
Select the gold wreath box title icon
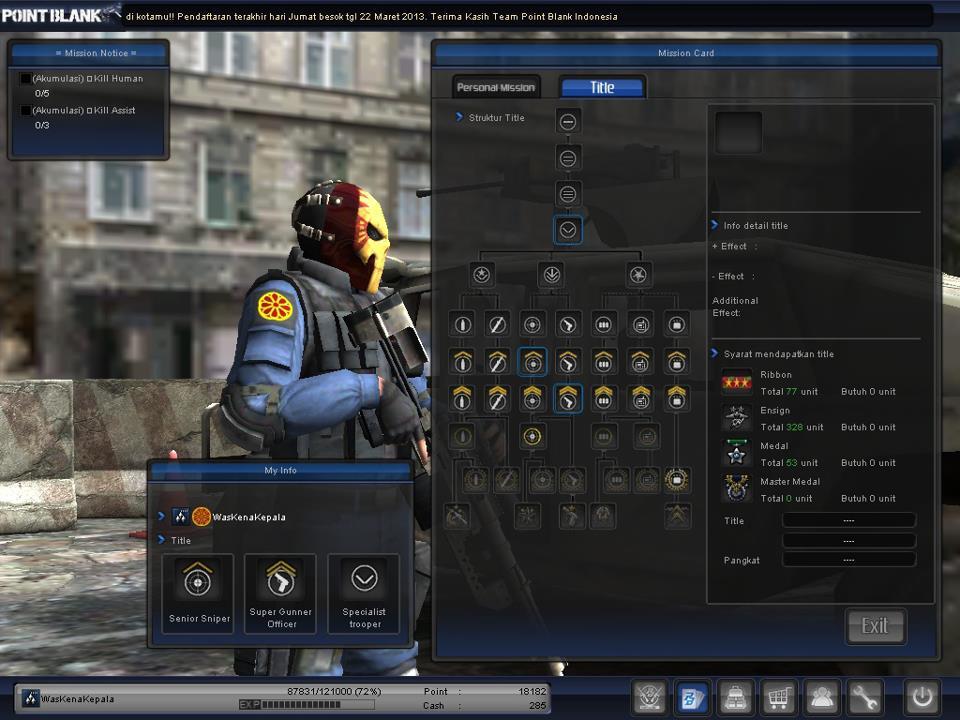click(677, 481)
